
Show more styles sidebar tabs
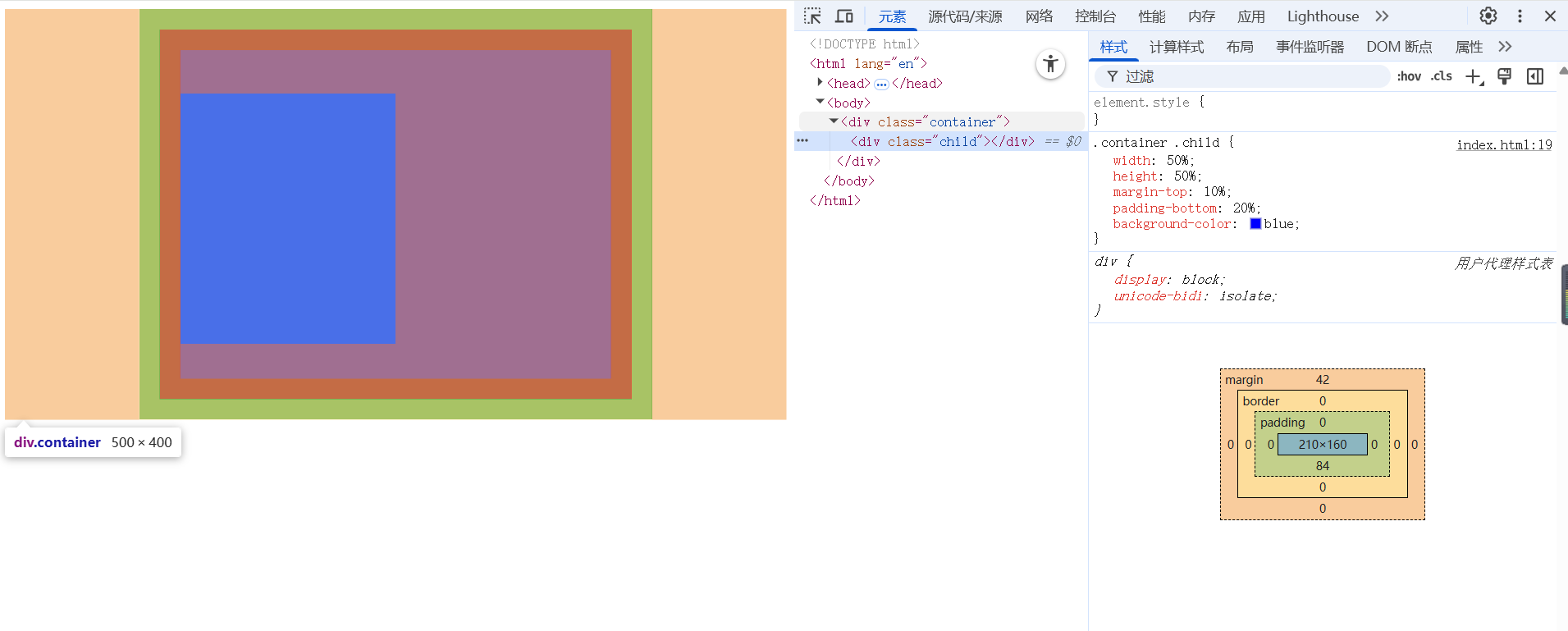(x=1505, y=47)
